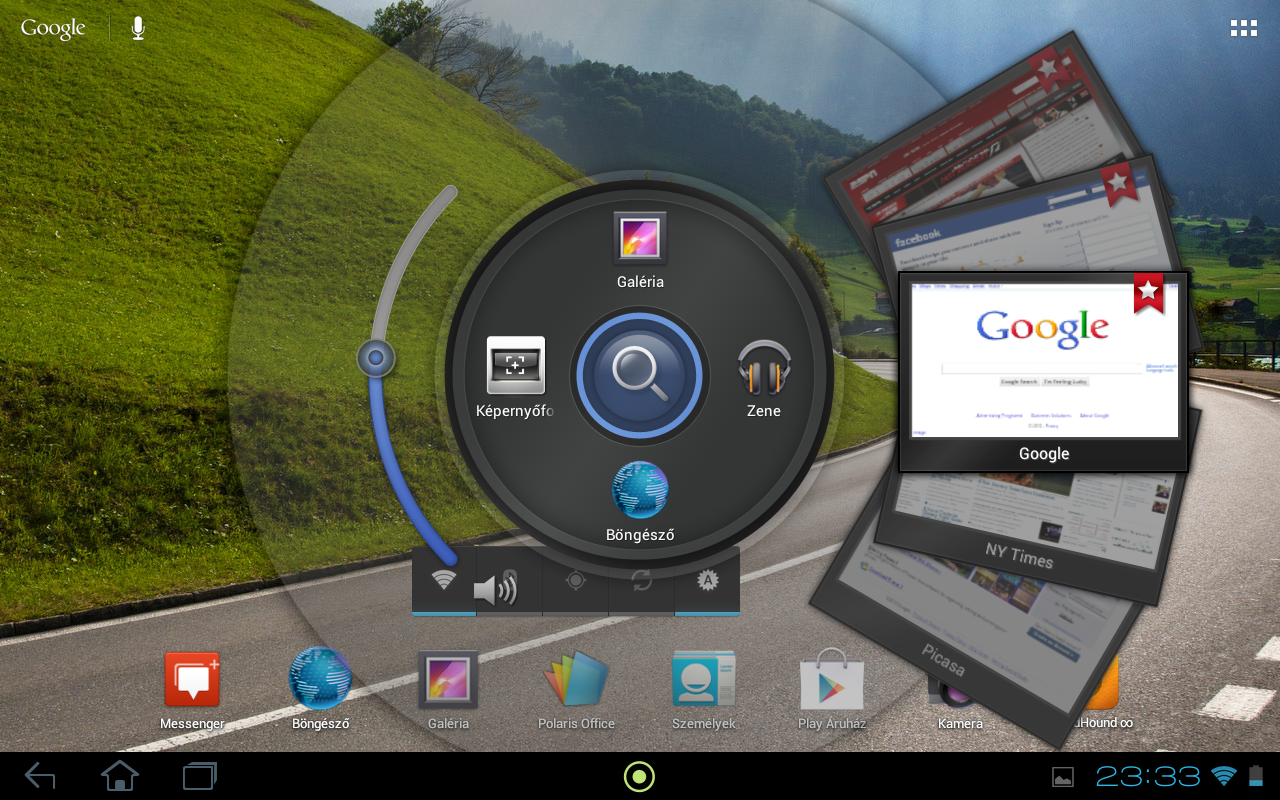Toggle the GPS location setting

(575, 580)
